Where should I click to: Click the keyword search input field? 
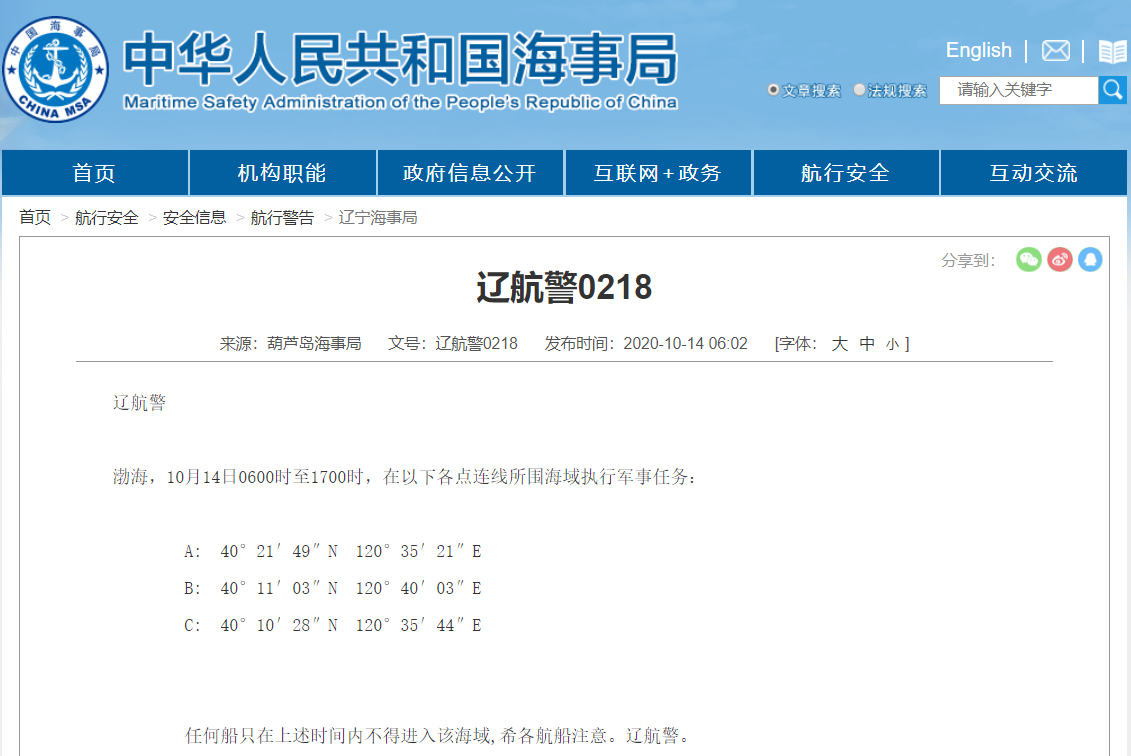tap(1018, 90)
